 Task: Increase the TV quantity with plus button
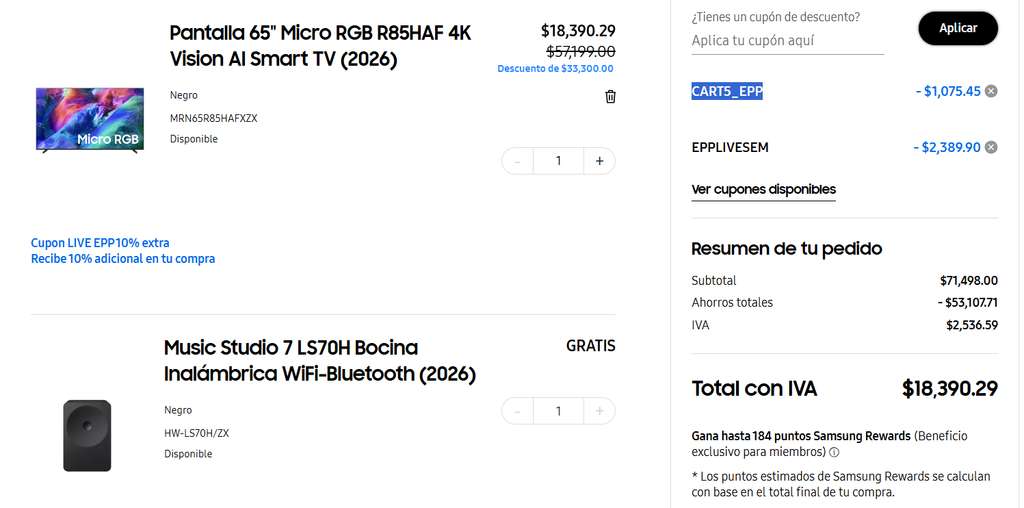point(600,161)
